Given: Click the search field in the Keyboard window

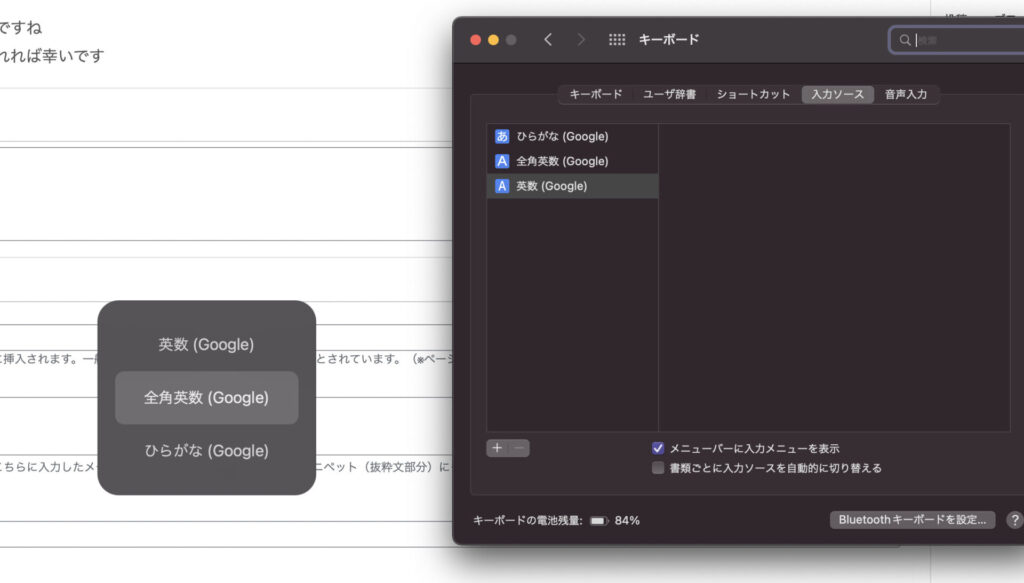Looking at the screenshot, I should pos(957,40).
